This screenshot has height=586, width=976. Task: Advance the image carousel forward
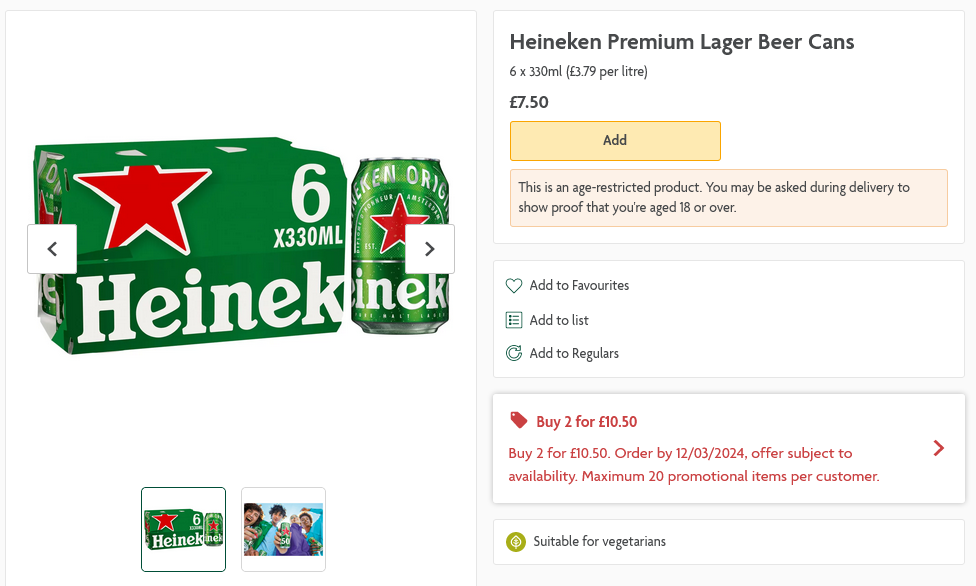(x=429, y=248)
